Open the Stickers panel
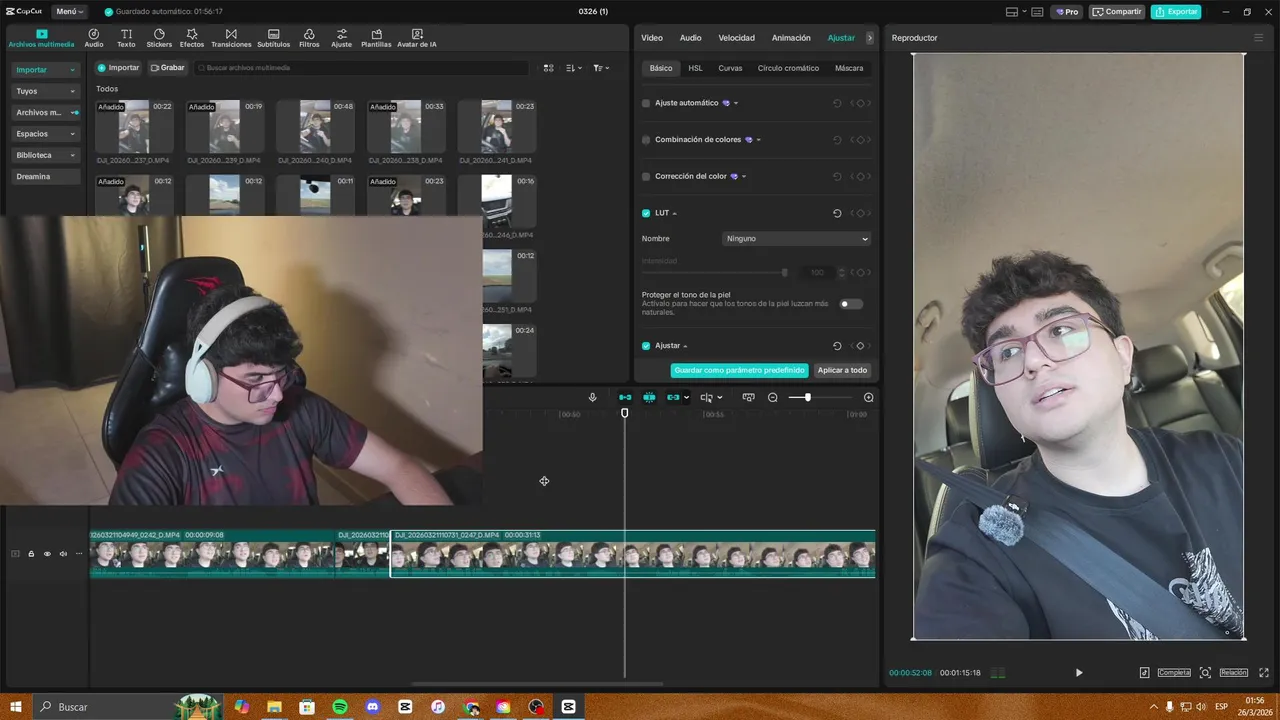The width and height of the screenshot is (1280, 720). (159, 38)
